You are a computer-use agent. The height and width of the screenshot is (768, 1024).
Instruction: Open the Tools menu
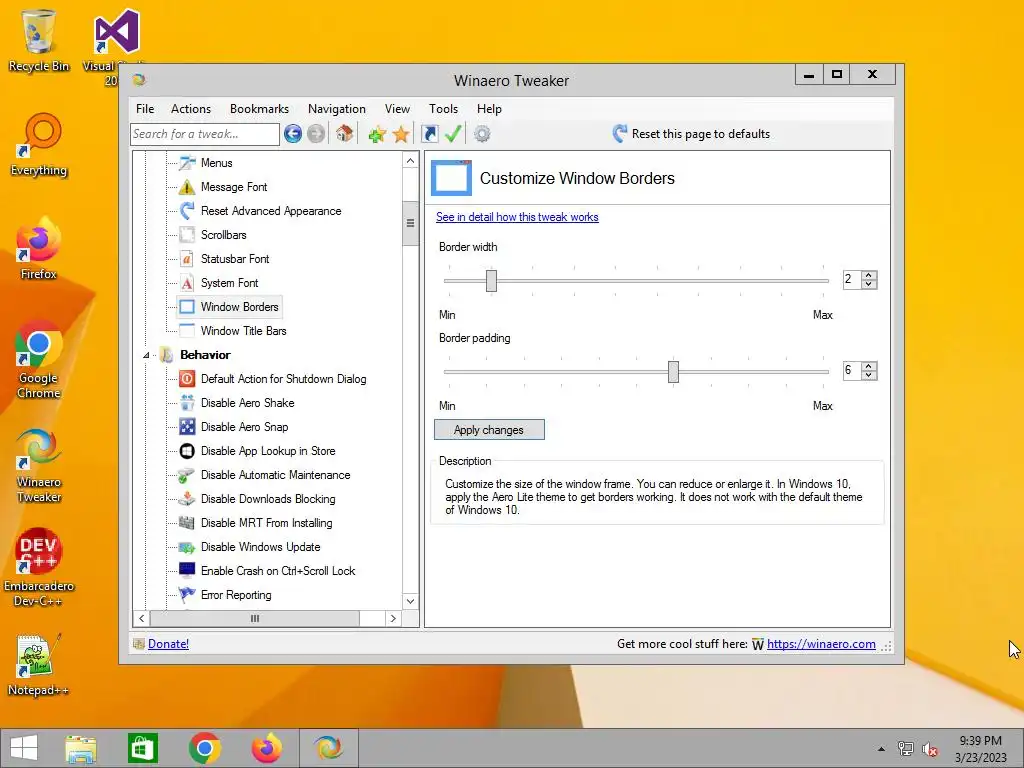click(x=443, y=109)
